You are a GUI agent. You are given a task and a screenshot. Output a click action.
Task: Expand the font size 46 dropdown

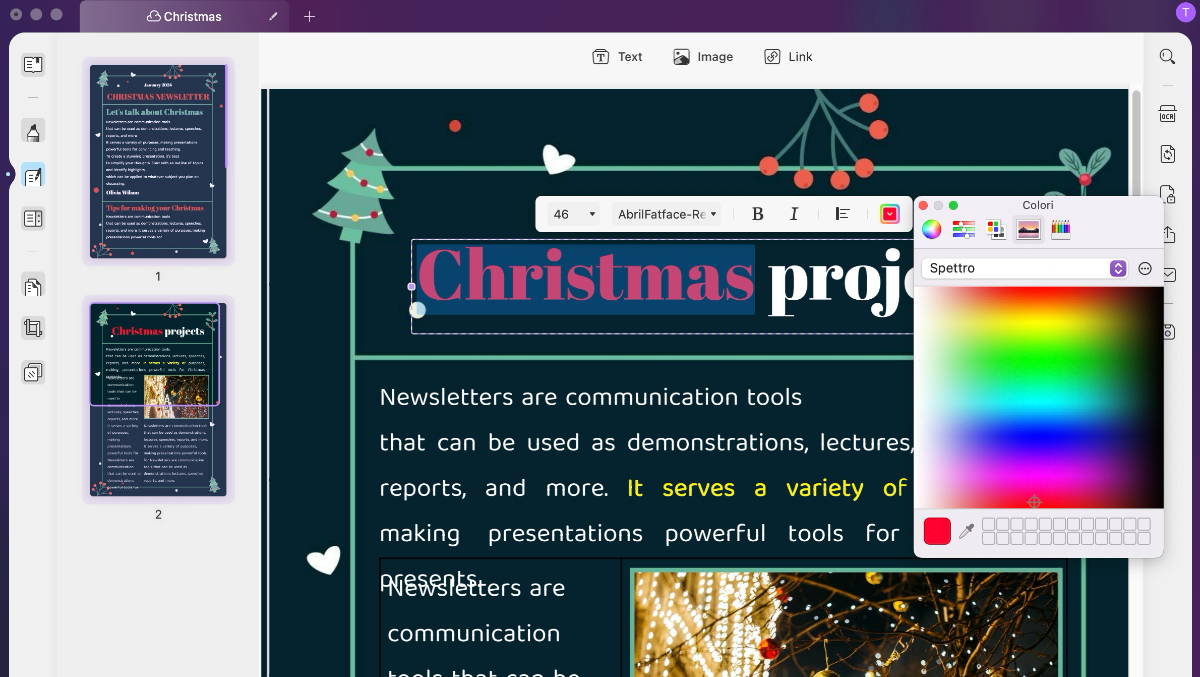coord(575,214)
